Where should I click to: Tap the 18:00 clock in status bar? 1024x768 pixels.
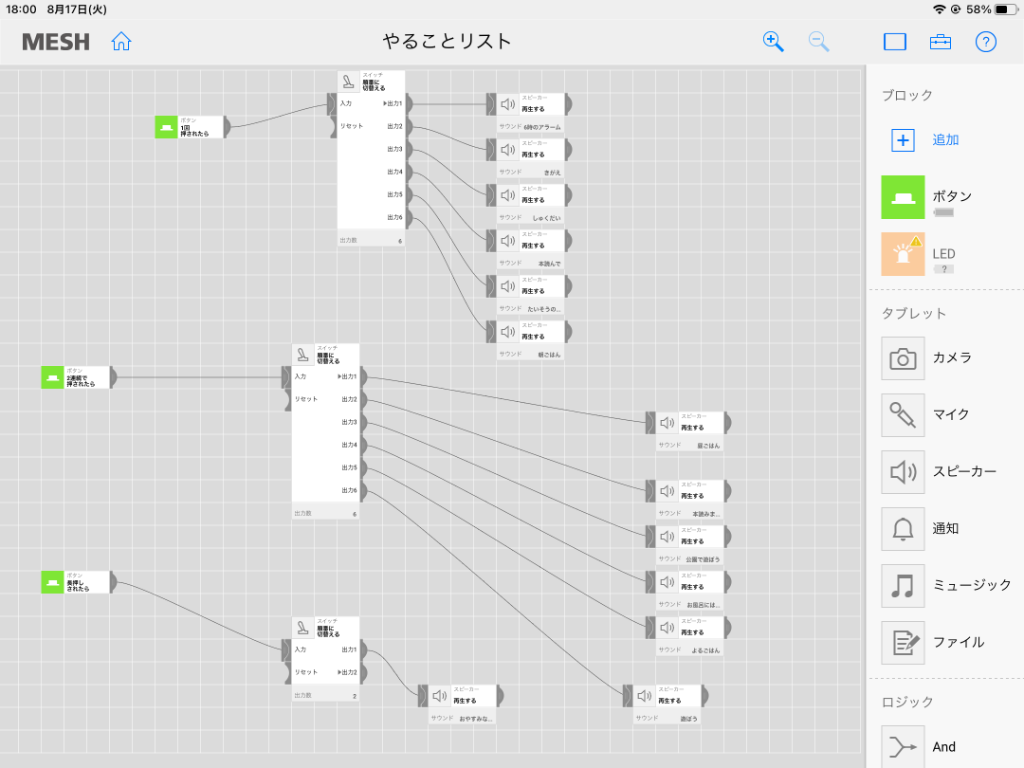21,10
